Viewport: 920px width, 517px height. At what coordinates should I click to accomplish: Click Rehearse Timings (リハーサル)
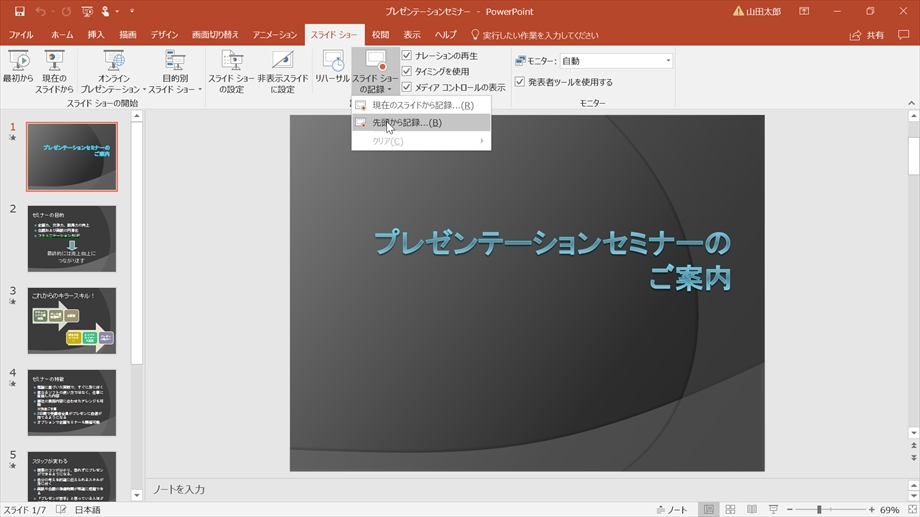[x=332, y=67]
